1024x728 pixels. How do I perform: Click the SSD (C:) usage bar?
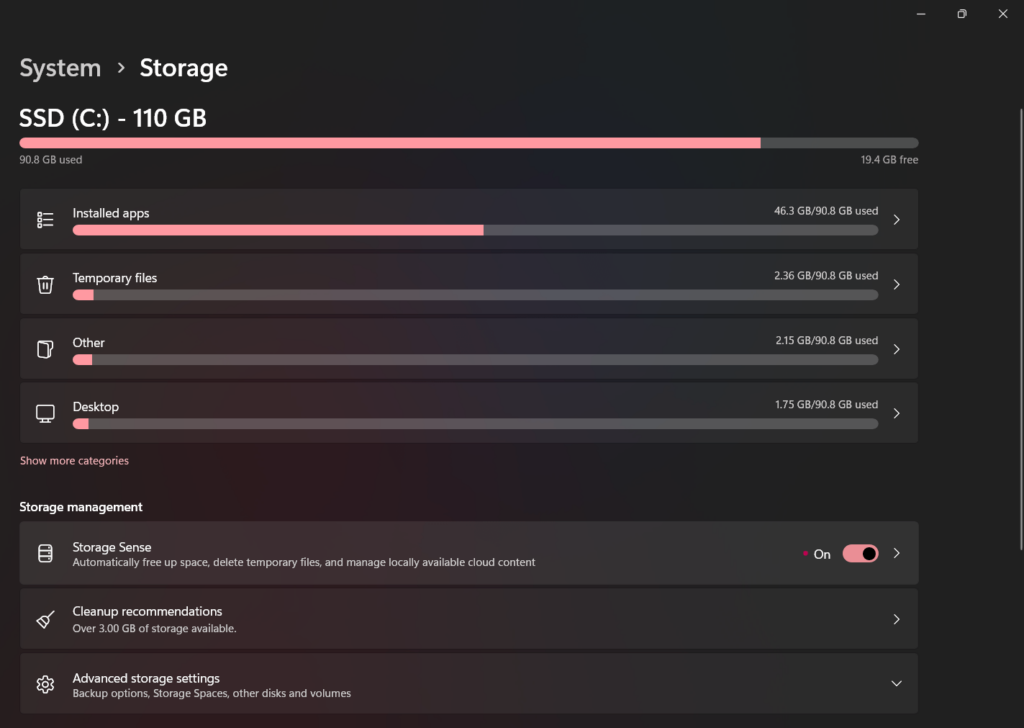(468, 142)
